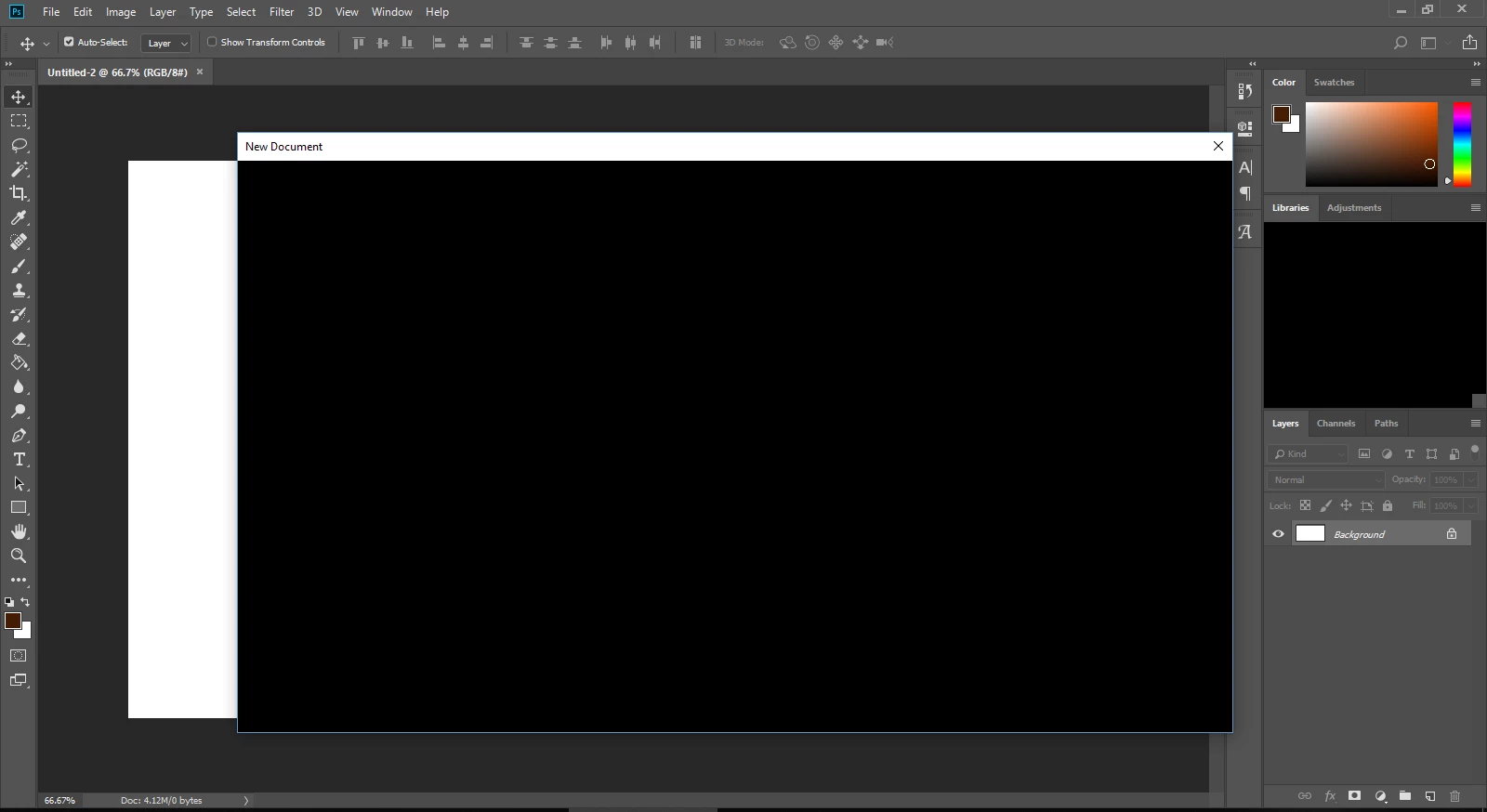Open the Move tool preset picker arrow
Screen dimensions: 1487x812
point(46,43)
